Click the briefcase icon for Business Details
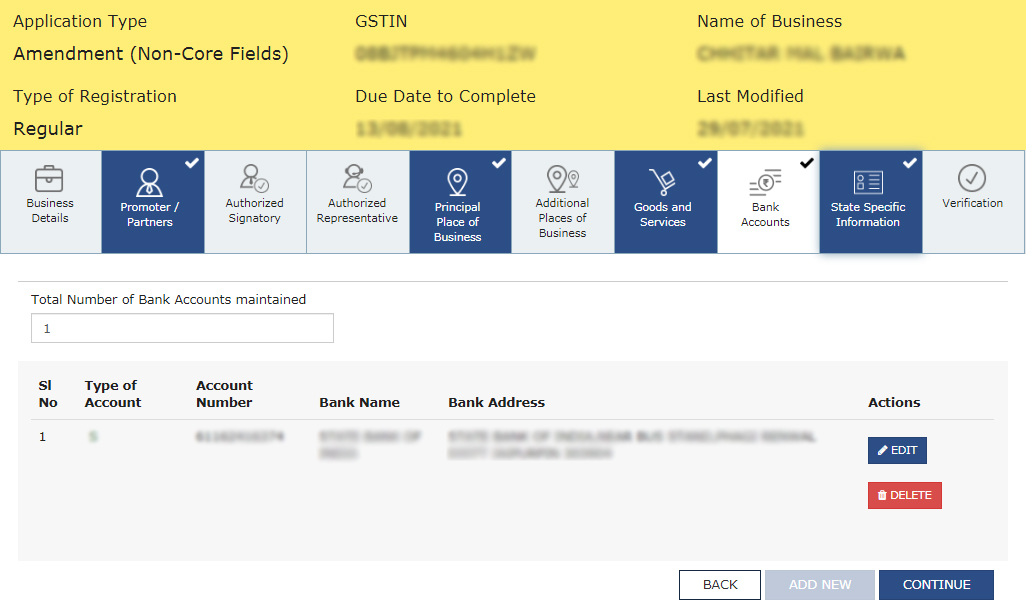The height and width of the screenshot is (605, 1026). (50, 179)
